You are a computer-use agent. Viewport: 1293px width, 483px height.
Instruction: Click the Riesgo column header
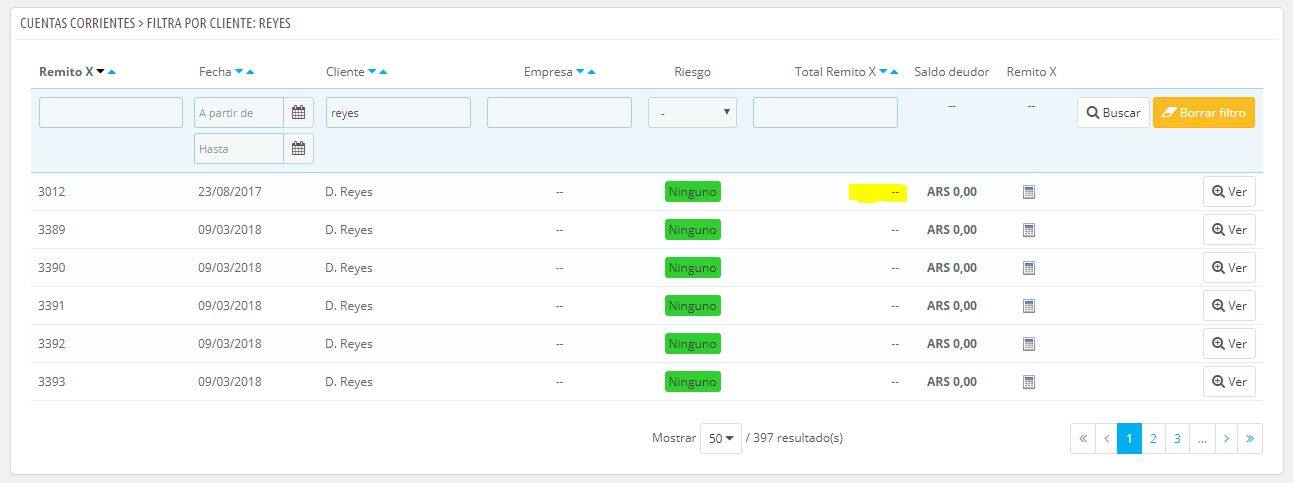coord(693,72)
